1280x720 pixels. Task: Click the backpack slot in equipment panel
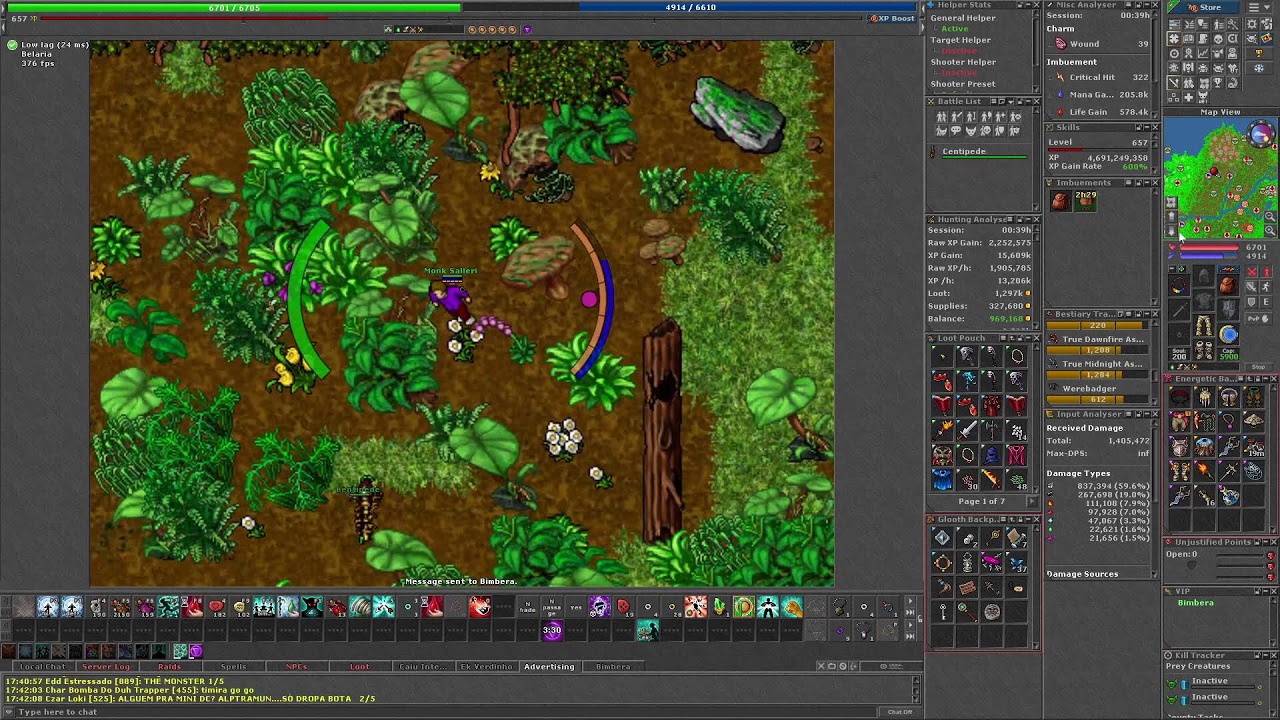click(x=1228, y=285)
